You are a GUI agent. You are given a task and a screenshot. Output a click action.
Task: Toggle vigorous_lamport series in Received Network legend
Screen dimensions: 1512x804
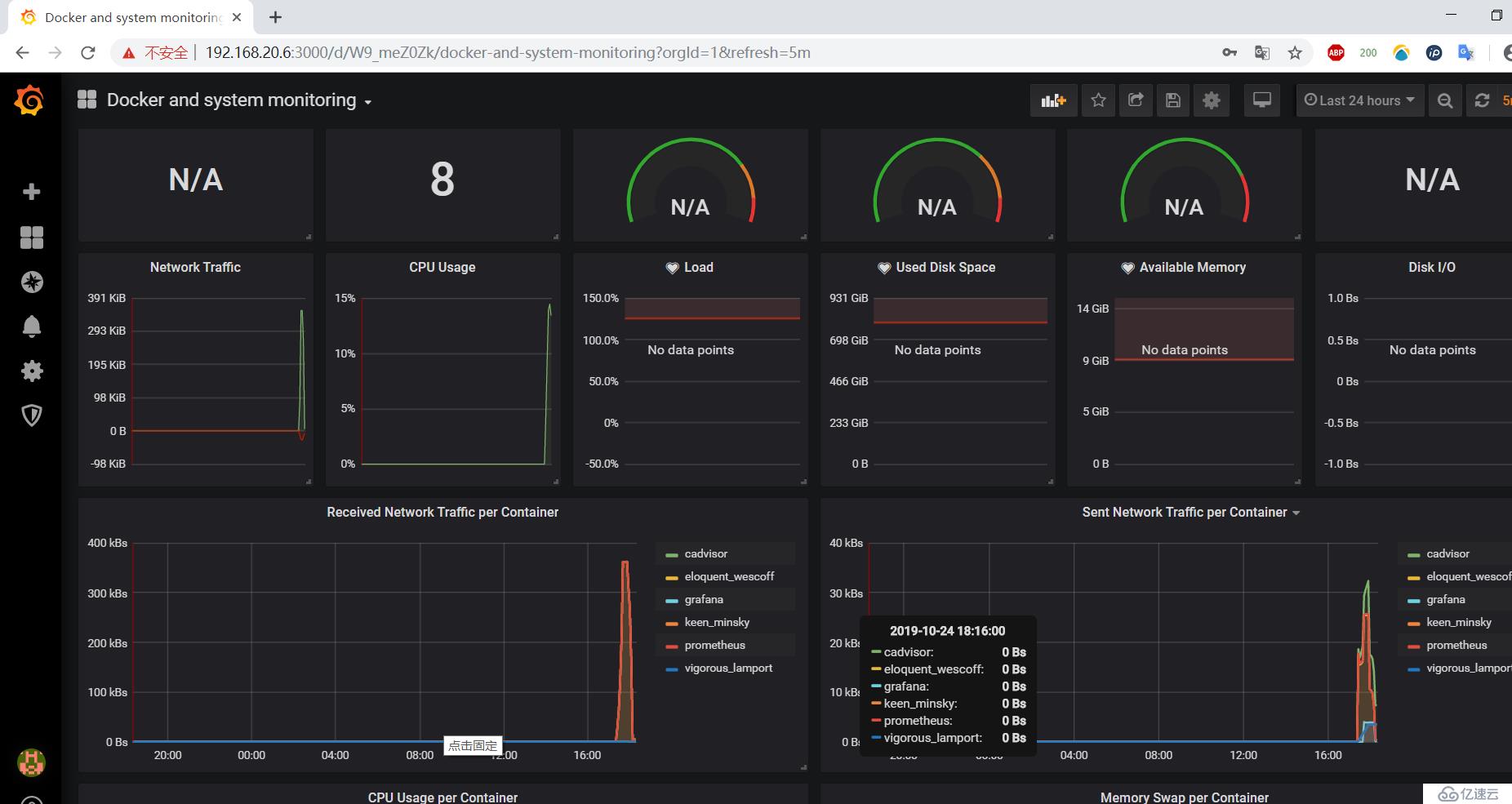[728, 668]
